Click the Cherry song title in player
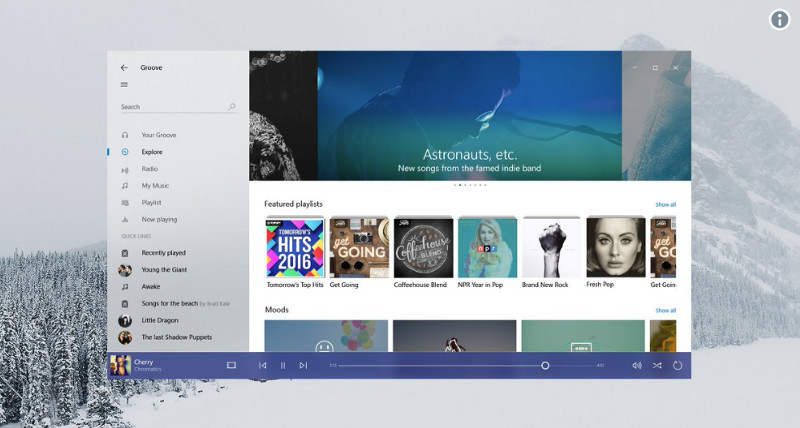 143,362
